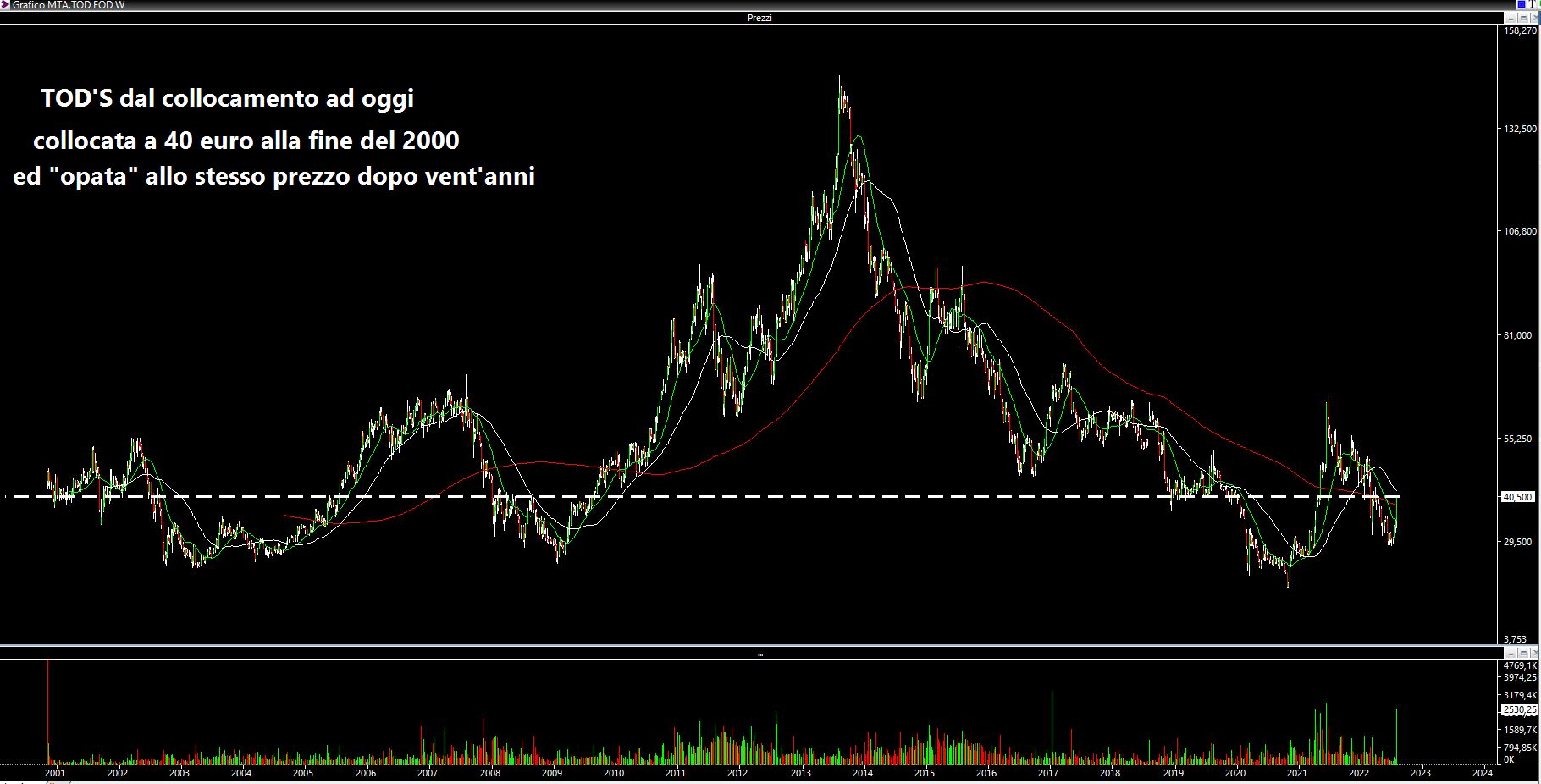Click the Grafico MTA.TOD EOD W title
This screenshot has width=1541, height=784.
point(69,5)
